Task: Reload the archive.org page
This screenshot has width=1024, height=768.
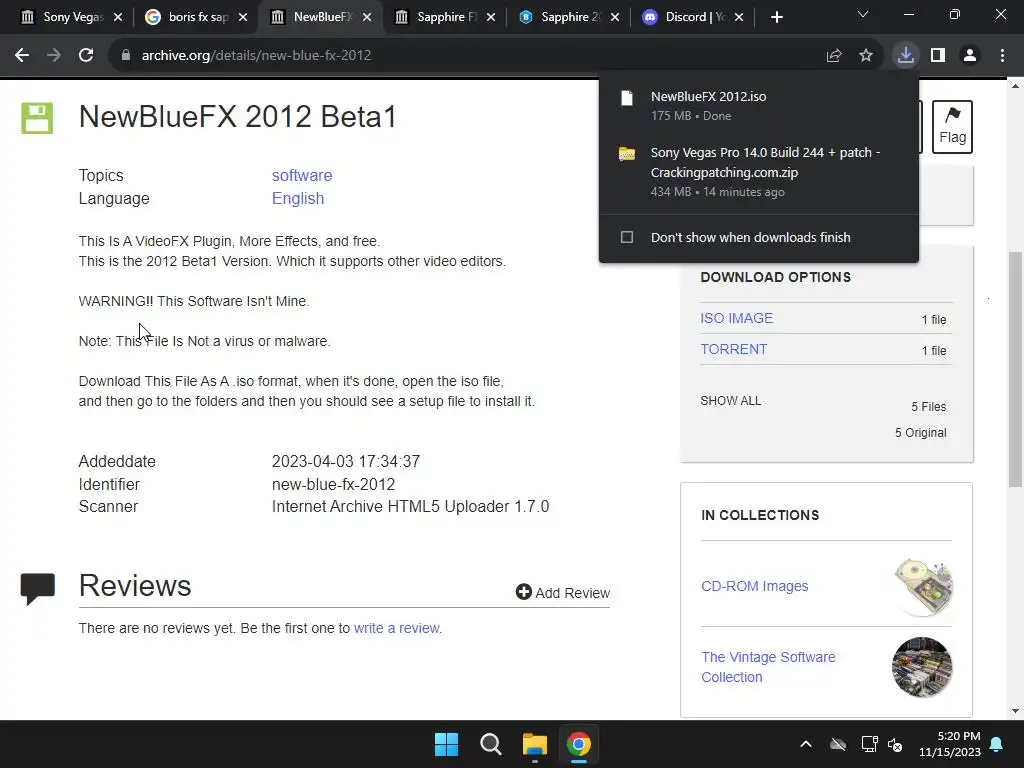Action: pos(86,56)
